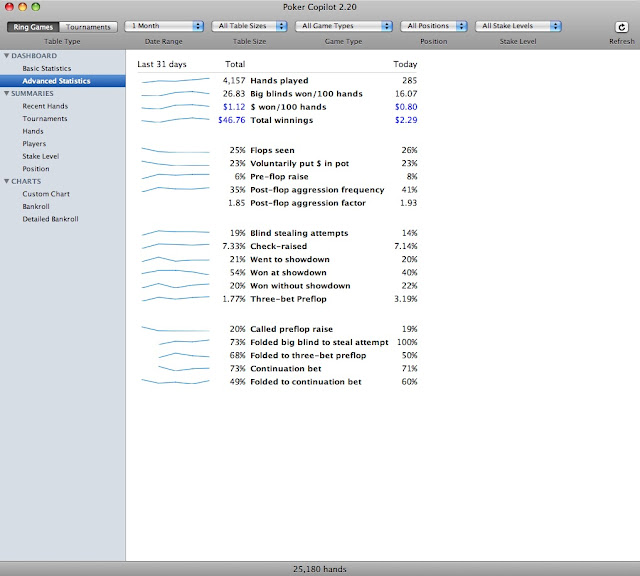This screenshot has width=640, height=576.
Task: Open the 1 Month date range dropdown
Action: (164, 26)
